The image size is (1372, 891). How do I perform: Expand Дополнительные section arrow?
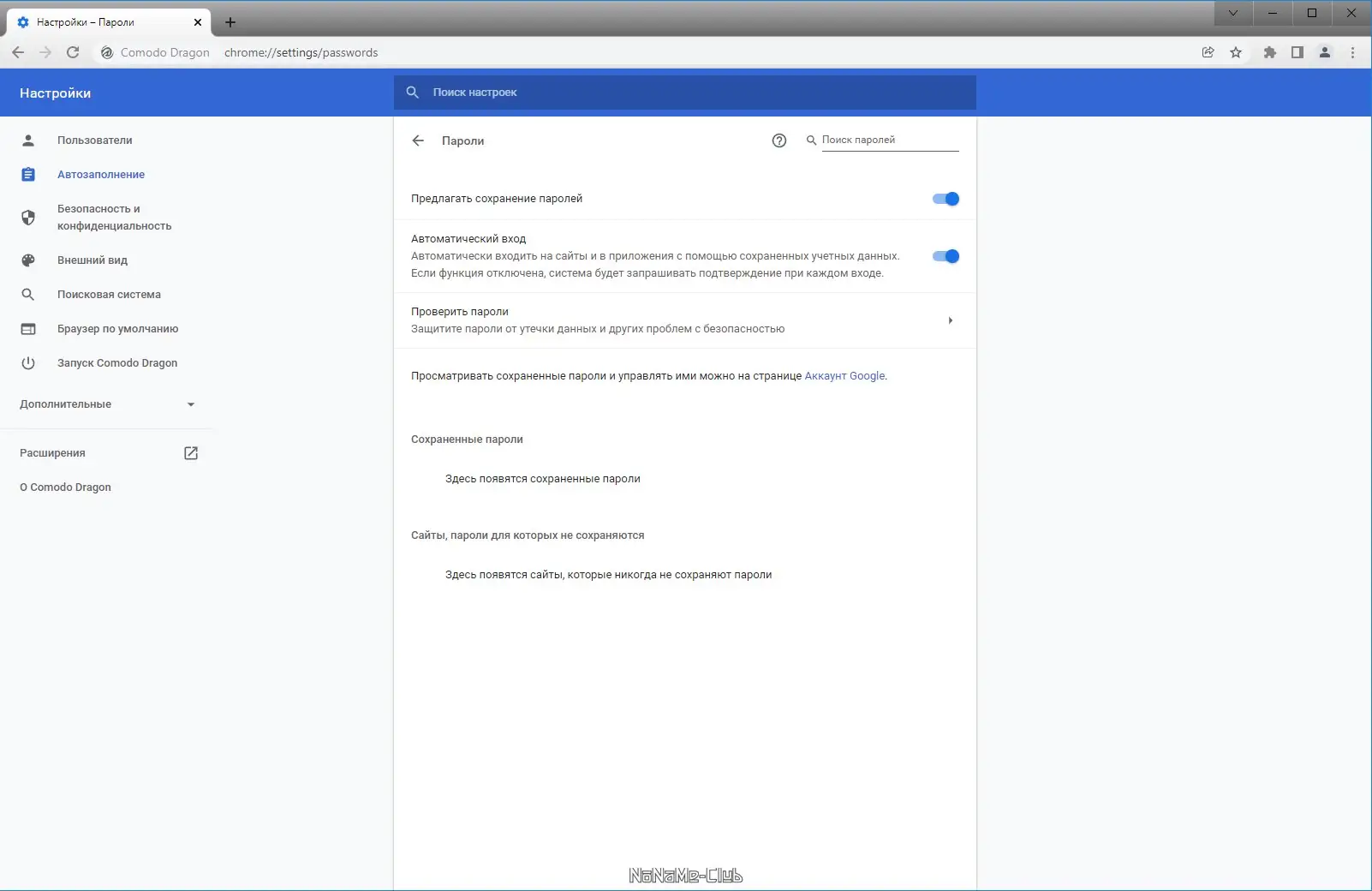(191, 404)
